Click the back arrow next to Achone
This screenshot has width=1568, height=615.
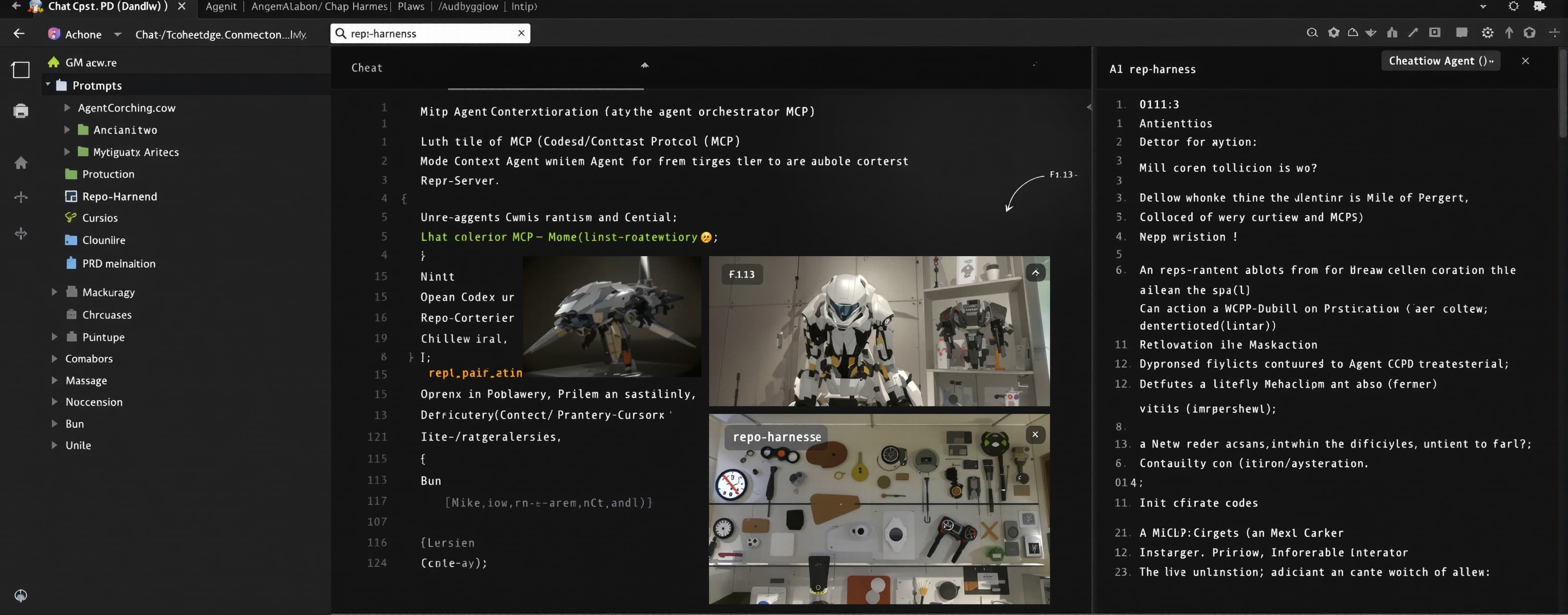(x=20, y=34)
